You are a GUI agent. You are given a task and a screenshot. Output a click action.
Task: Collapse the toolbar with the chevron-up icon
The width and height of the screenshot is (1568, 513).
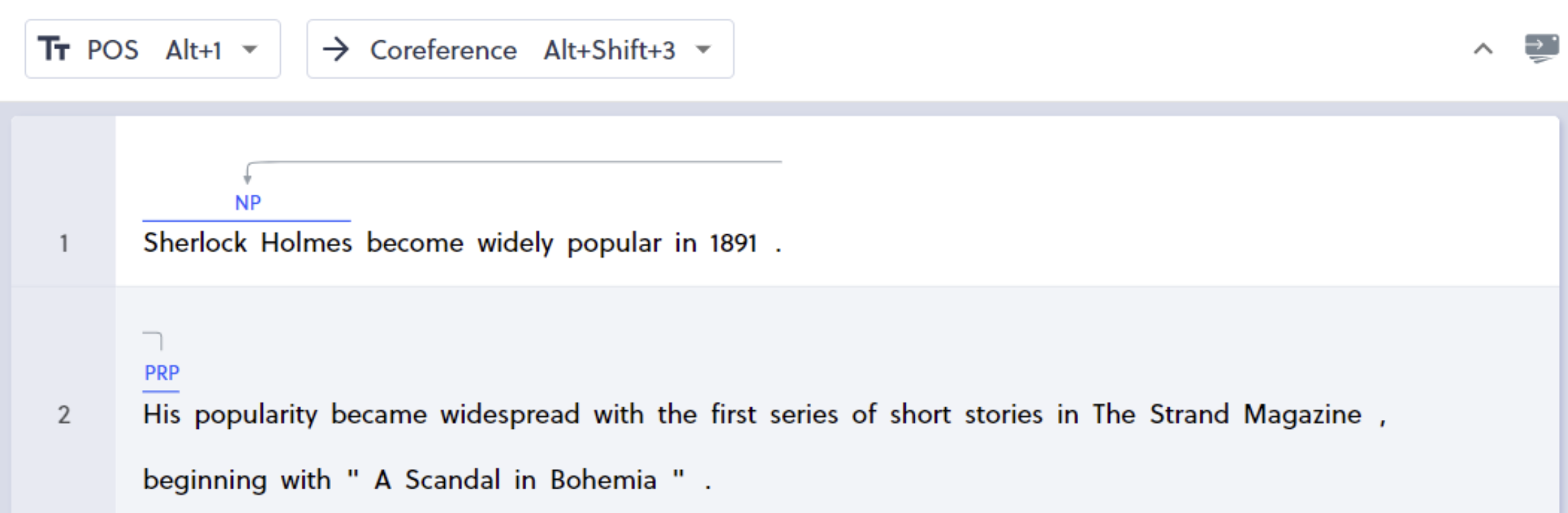(x=1483, y=49)
